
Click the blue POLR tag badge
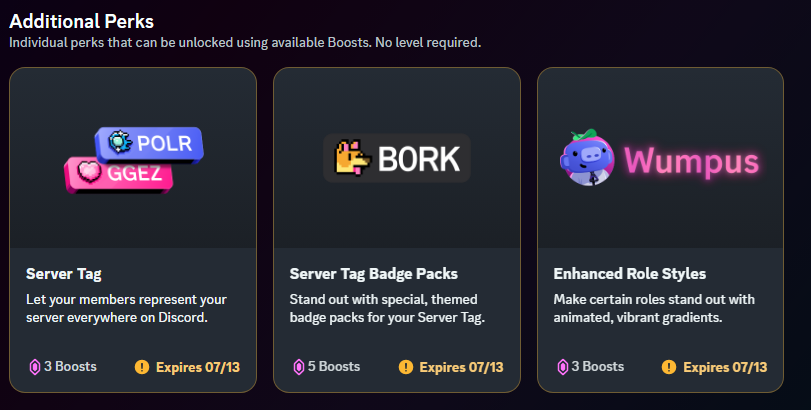click(x=149, y=144)
